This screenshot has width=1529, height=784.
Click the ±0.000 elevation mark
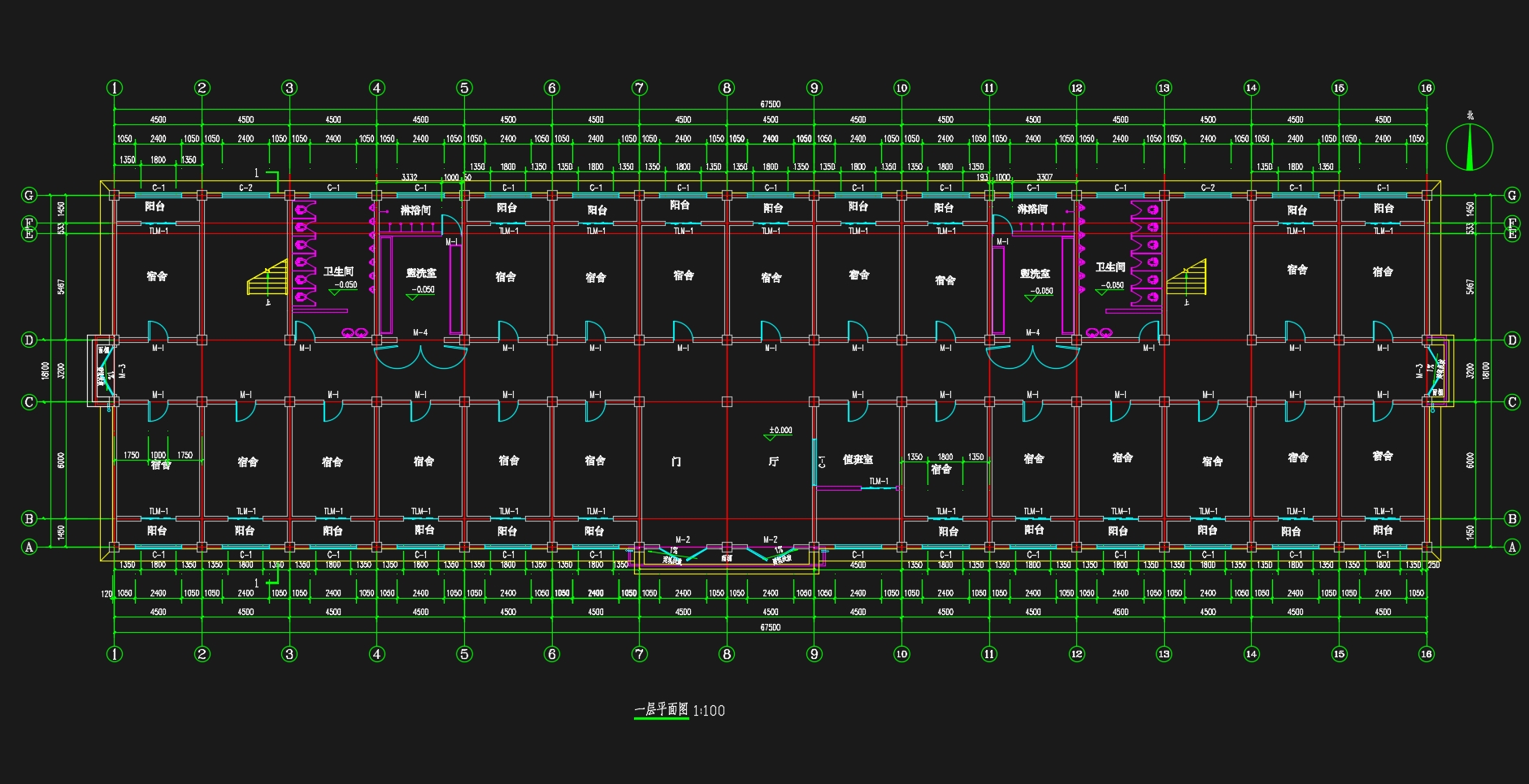[780, 431]
